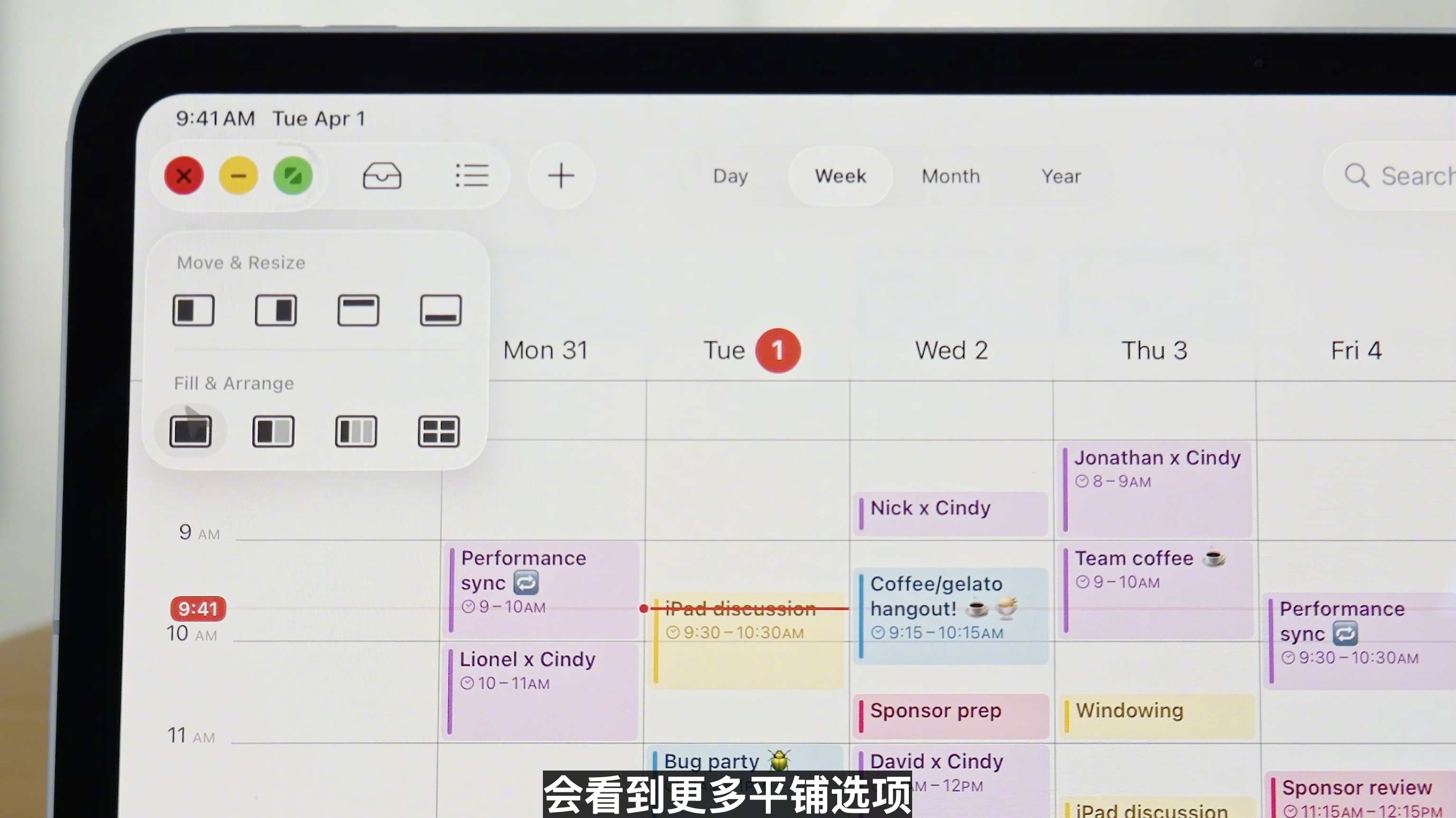Open Jonathan x Cindy event
Viewport: 1456px width, 818px height.
(1155, 489)
